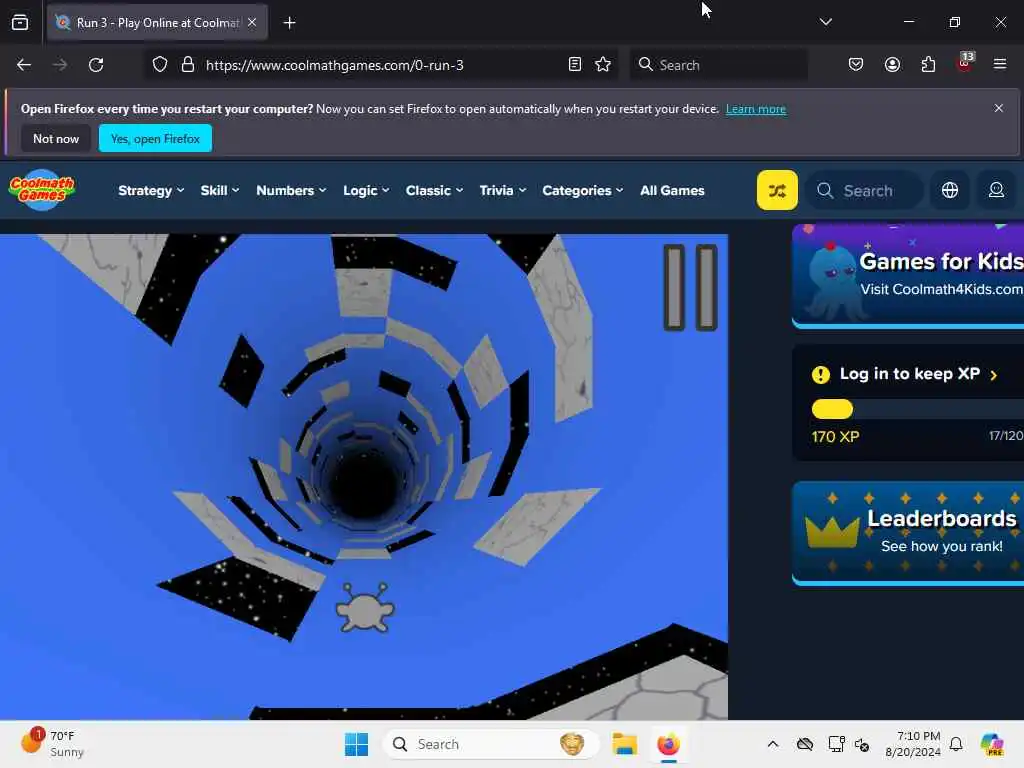Select the Run 3 Coolmath tab
Image resolution: width=1024 pixels, height=768 pixels.
[157, 22]
